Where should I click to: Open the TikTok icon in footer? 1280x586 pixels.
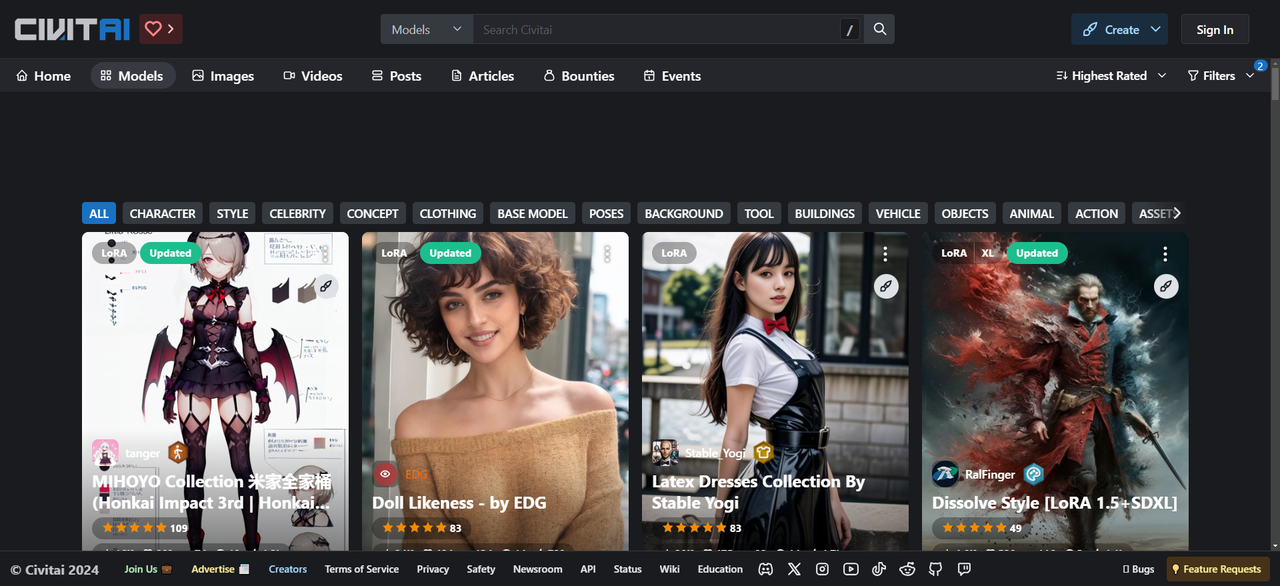coord(879,569)
